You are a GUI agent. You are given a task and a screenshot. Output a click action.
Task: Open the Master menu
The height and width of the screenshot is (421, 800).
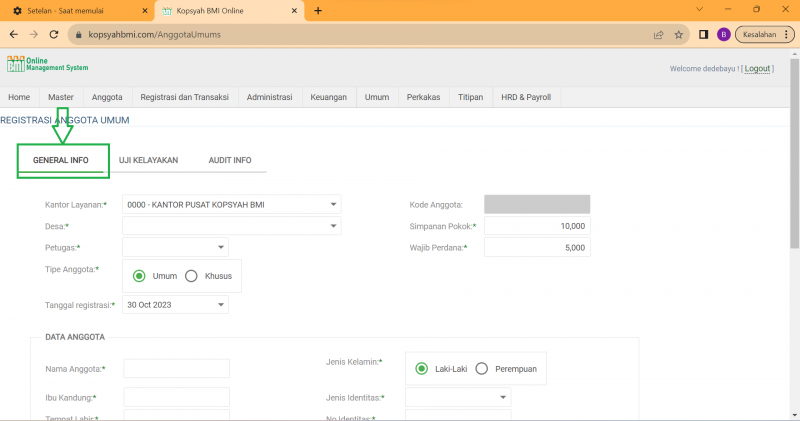tap(61, 97)
